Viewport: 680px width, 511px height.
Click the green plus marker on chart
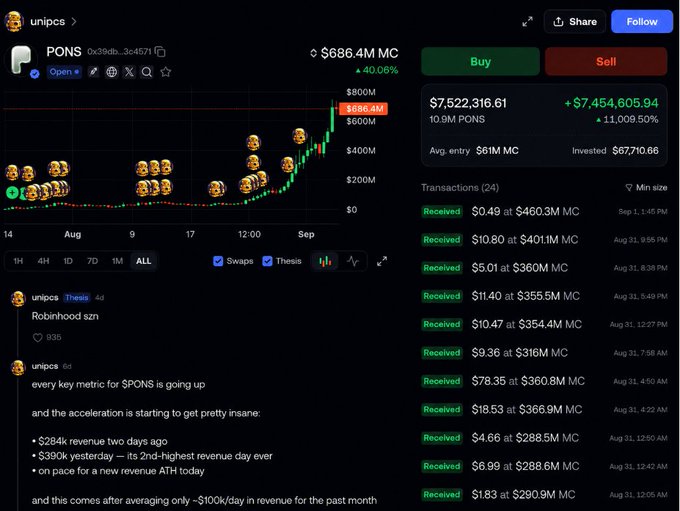tap(12, 192)
